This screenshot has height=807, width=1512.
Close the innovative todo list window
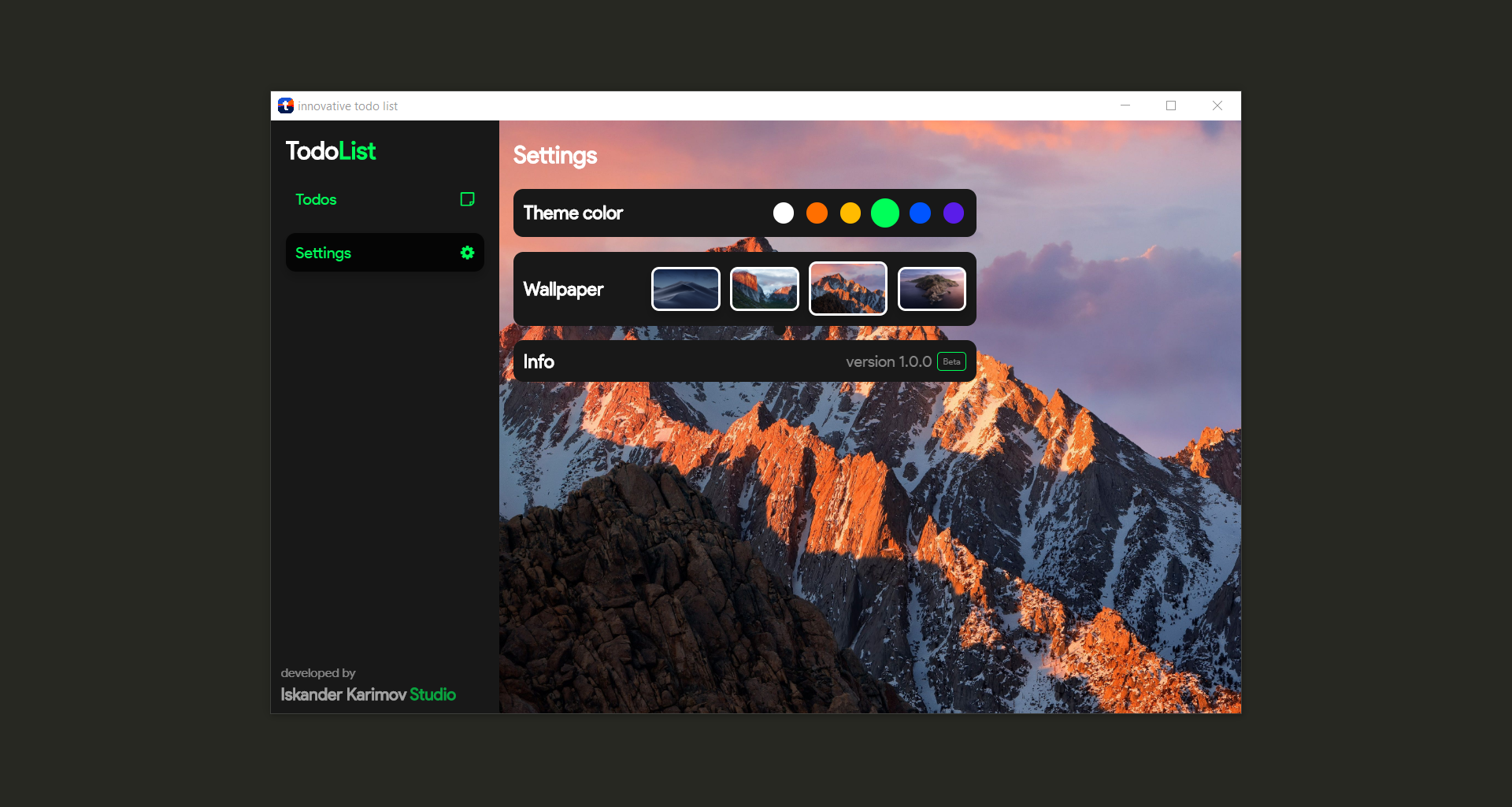coord(1217,106)
